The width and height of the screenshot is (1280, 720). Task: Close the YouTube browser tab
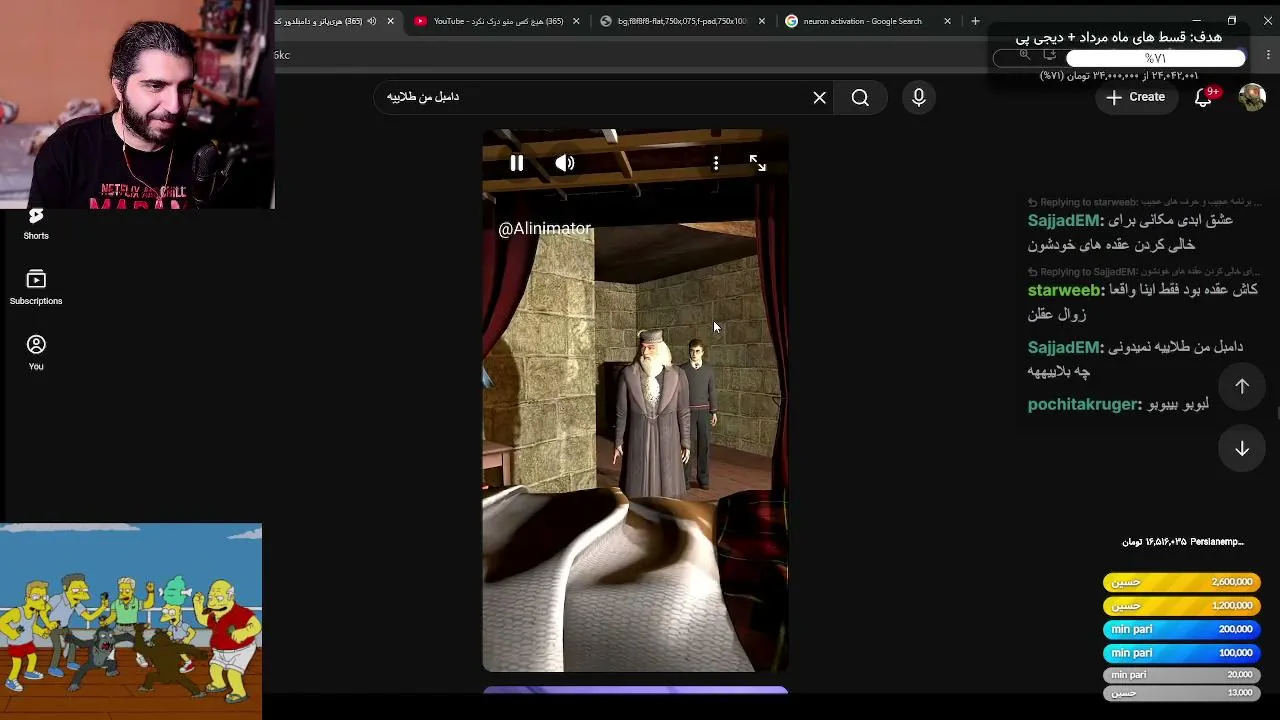pos(576,21)
